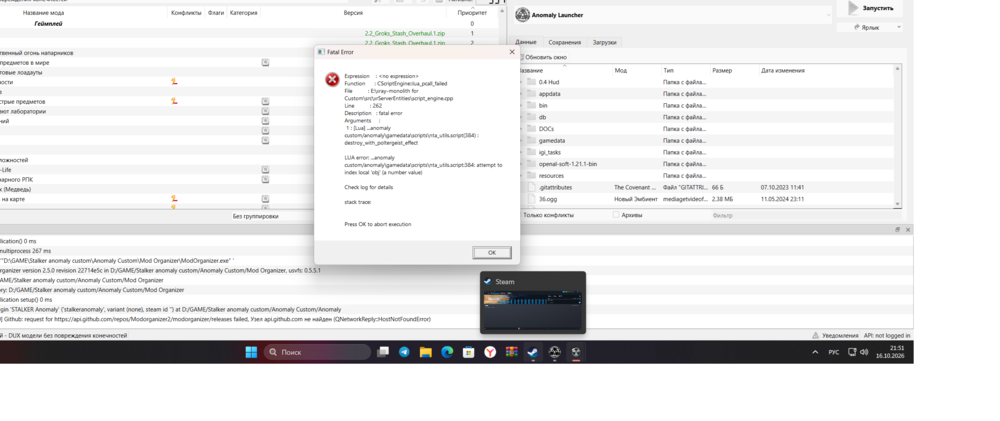Click the conflict flag icon on 'стрые предметов' row

click(x=173, y=101)
